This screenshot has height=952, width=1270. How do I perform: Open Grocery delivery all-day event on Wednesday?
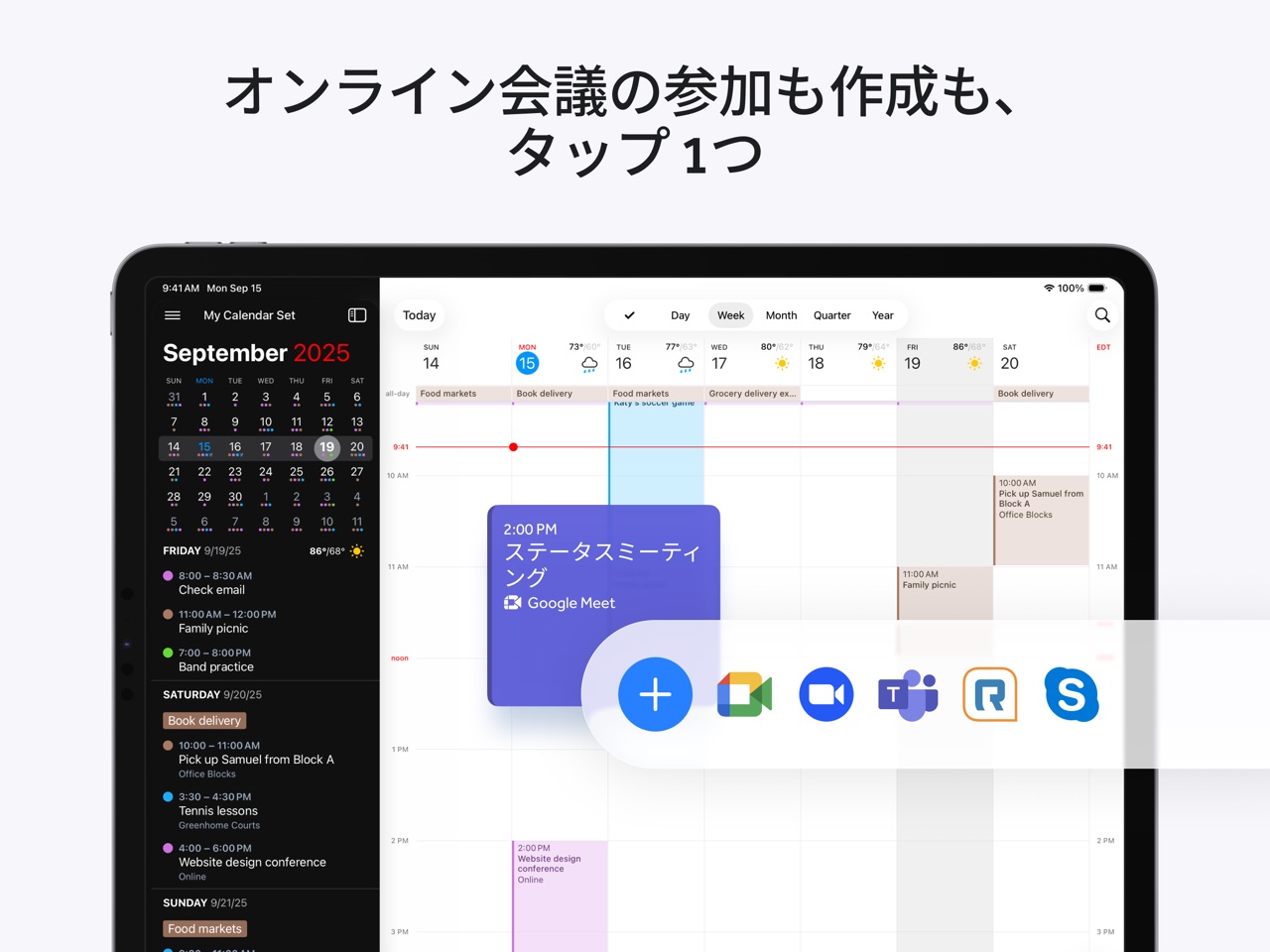point(752,394)
